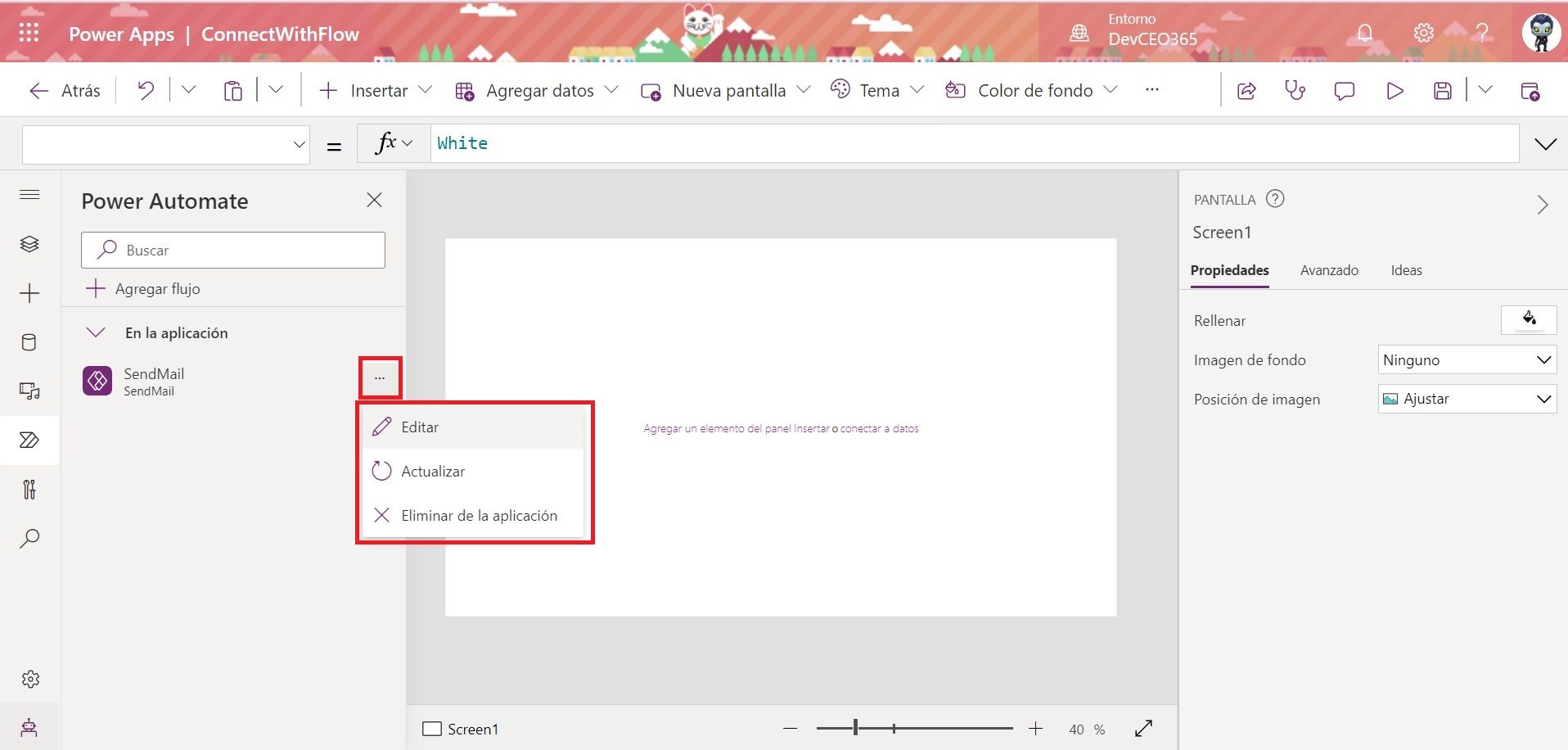The width and height of the screenshot is (1568, 750).
Task: Open the settings gear in header
Action: point(1424,33)
